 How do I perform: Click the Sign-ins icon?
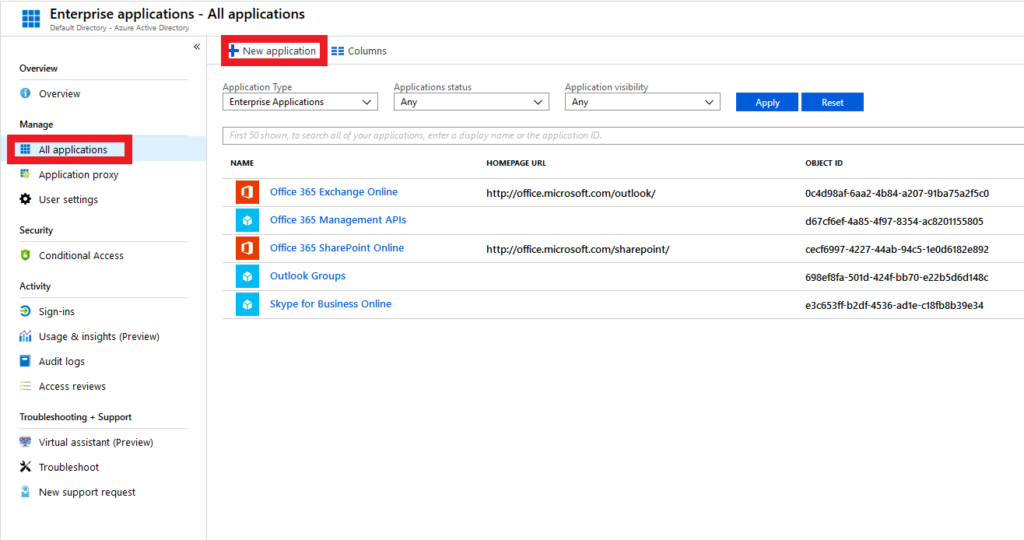pyautogui.click(x=25, y=311)
